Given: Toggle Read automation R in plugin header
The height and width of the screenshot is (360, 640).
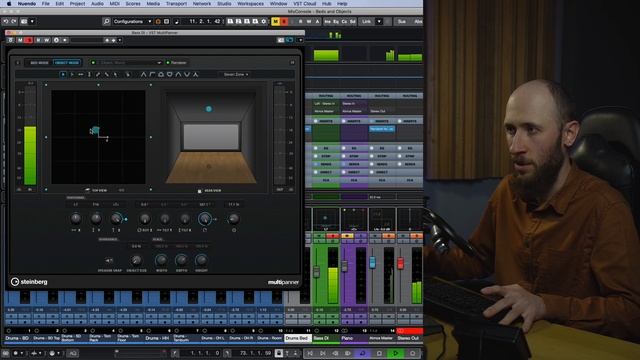Looking at the screenshot, I should click(38, 40).
